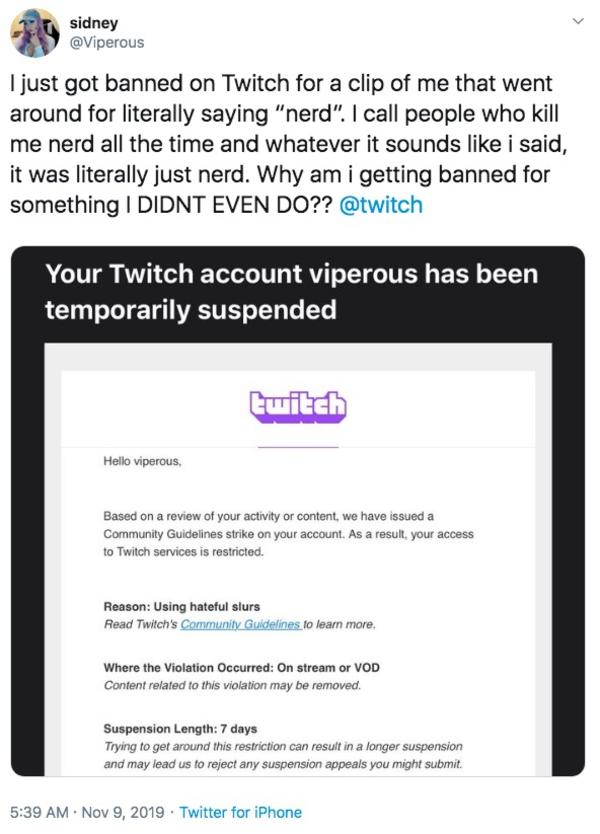Click the Reason: Using hateful slurs line
This screenshot has width=600, height=834.
click(x=182, y=606)
